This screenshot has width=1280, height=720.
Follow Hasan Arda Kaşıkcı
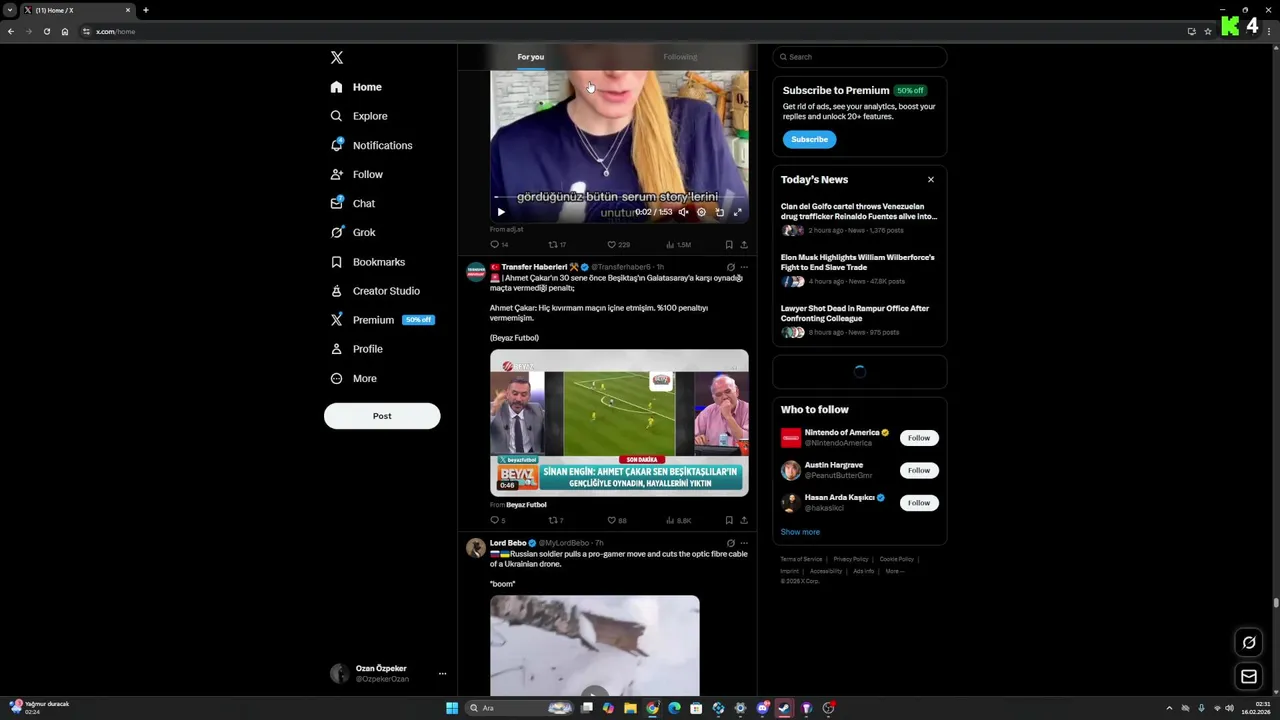pyautogui.click(x=919, y=503)
